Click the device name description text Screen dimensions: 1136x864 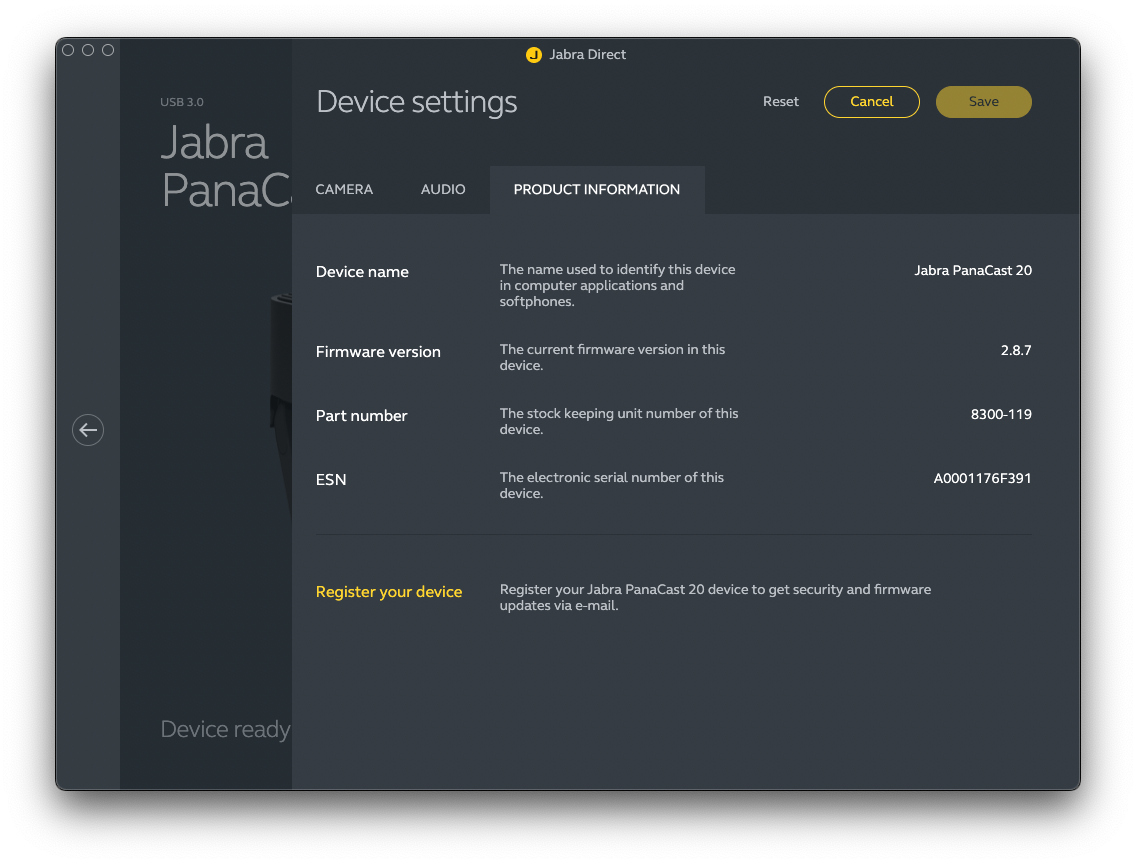click(x=617, y=285)
